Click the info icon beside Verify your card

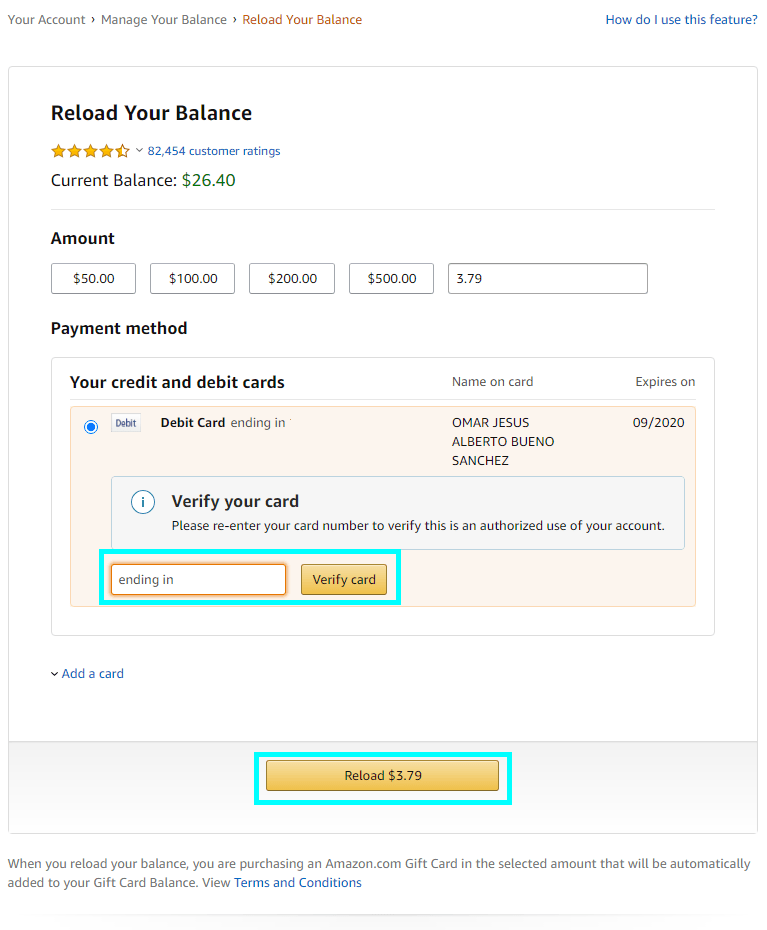pos(143,502)
